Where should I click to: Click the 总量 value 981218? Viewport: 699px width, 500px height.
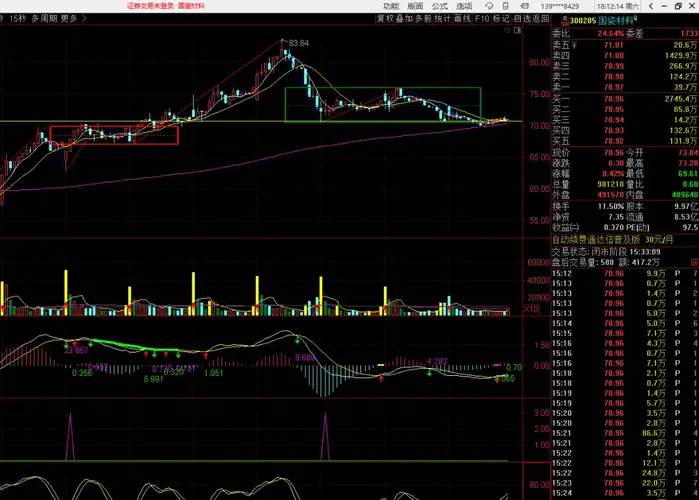point(611,184)
